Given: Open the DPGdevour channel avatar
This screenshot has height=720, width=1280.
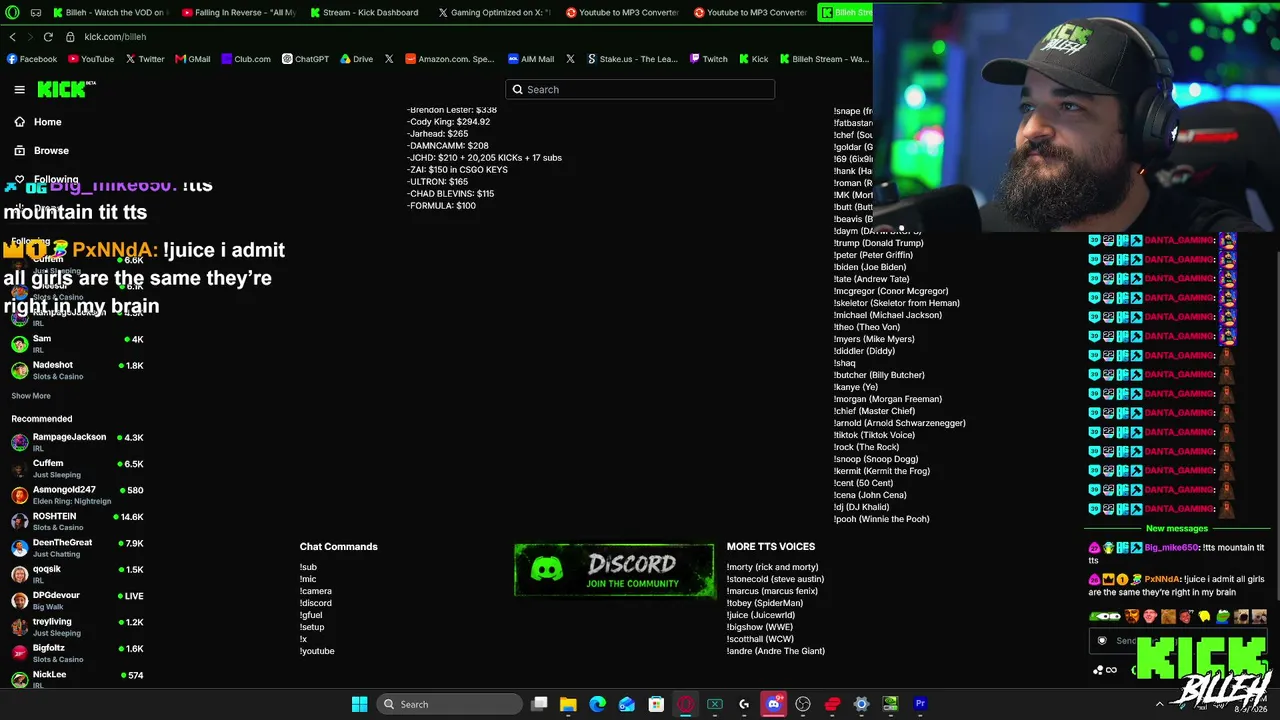Looking at the screenshot, I should tap(19, 600).
